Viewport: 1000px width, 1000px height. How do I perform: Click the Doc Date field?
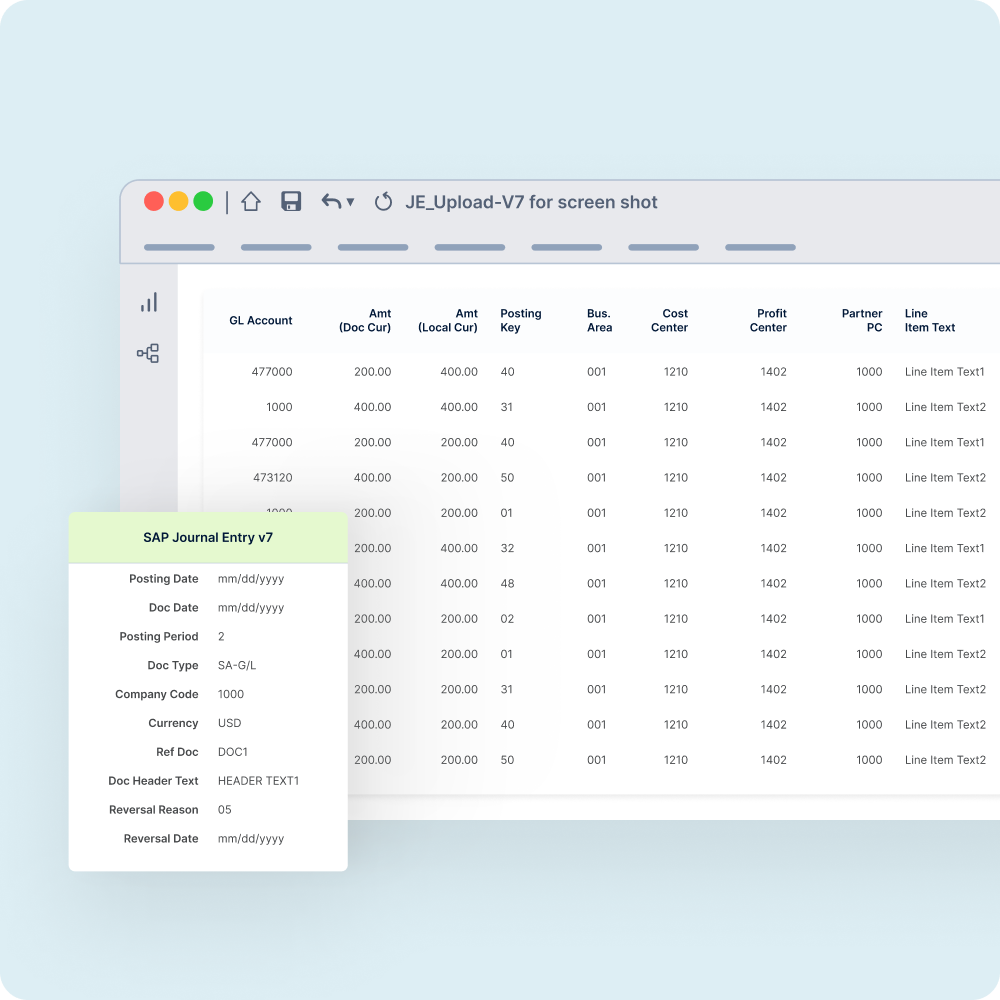250,607
